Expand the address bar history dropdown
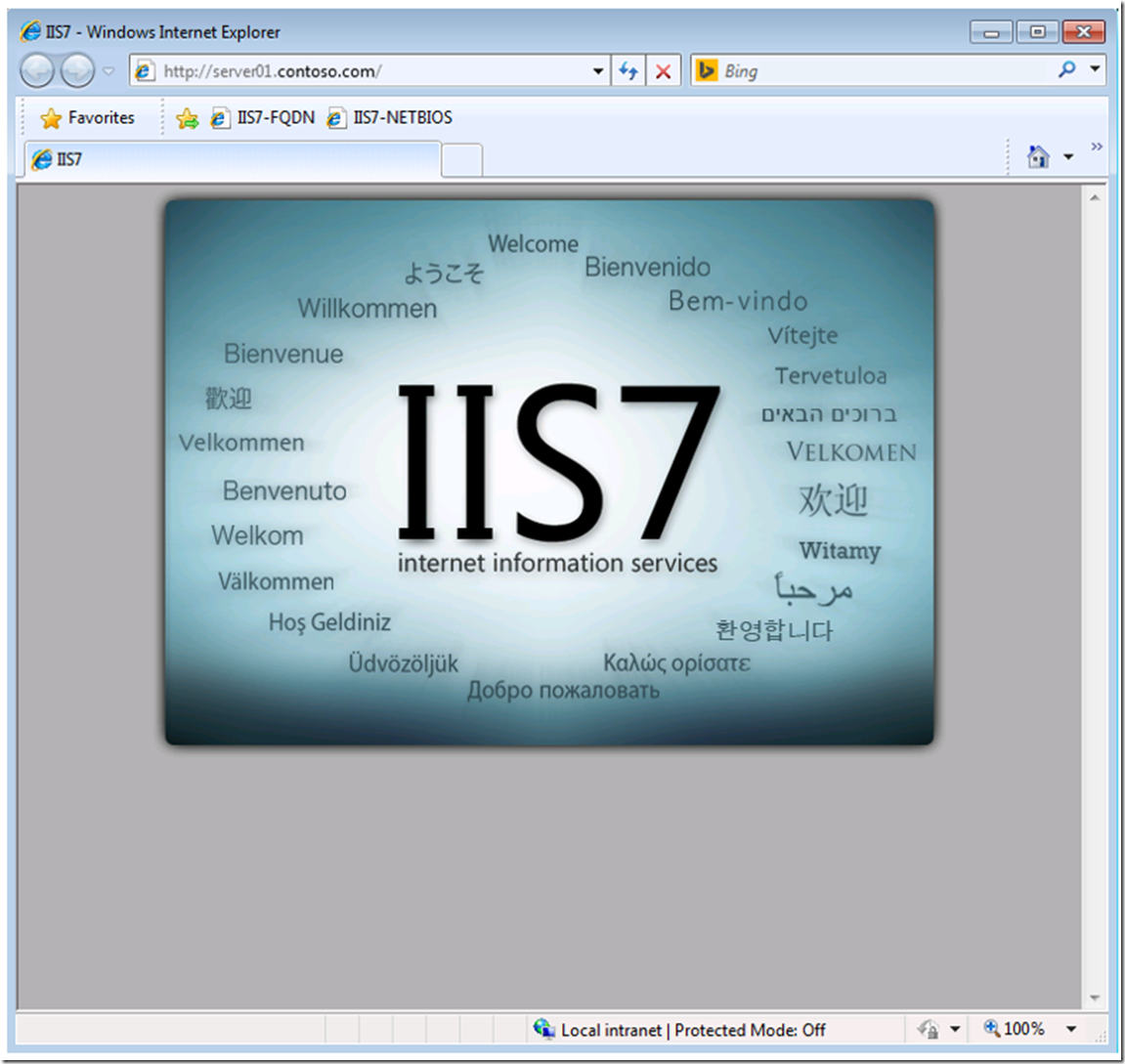Viewport: 1125px width, 1064px height. 597,71
